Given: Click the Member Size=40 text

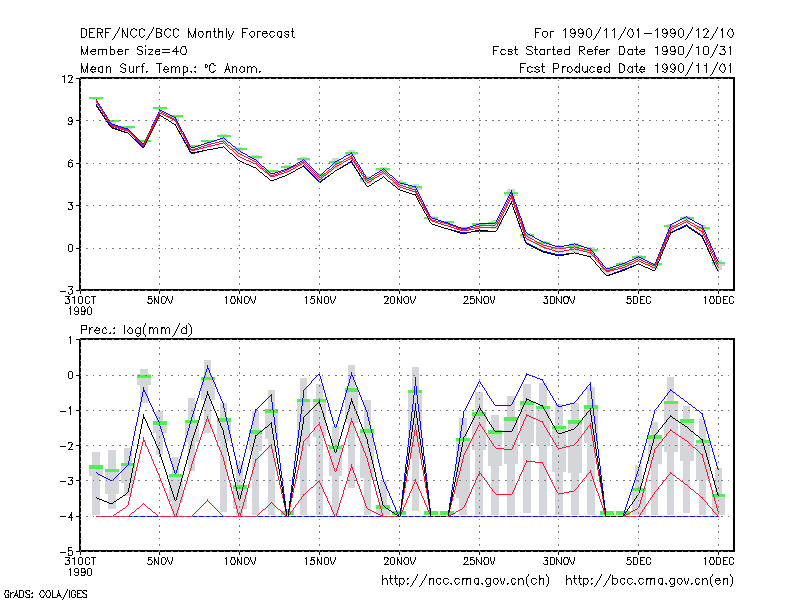Looking at the screenshot, I should [134, 51].
